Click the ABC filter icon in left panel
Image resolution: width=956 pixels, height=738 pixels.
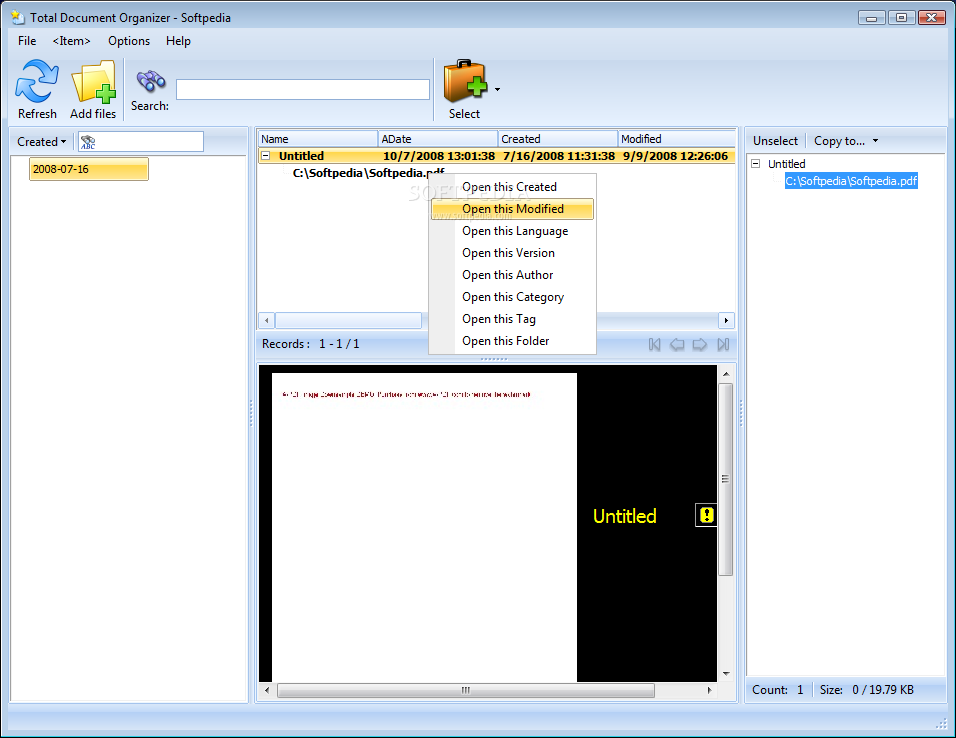coord(88,142)
